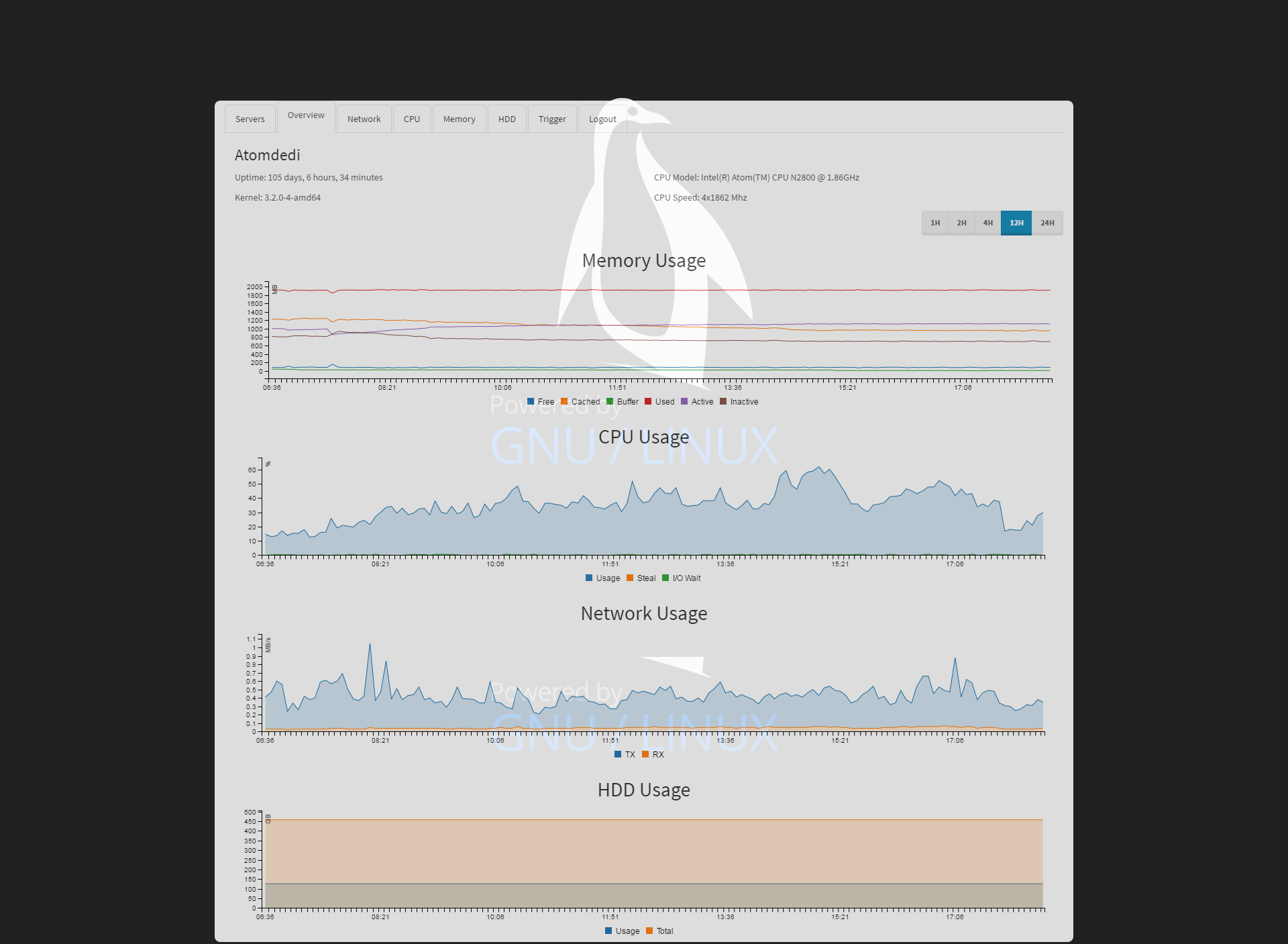Toggle the TX series in network legend
Screen dimensions: 1288x944
[x=618, y=755]
